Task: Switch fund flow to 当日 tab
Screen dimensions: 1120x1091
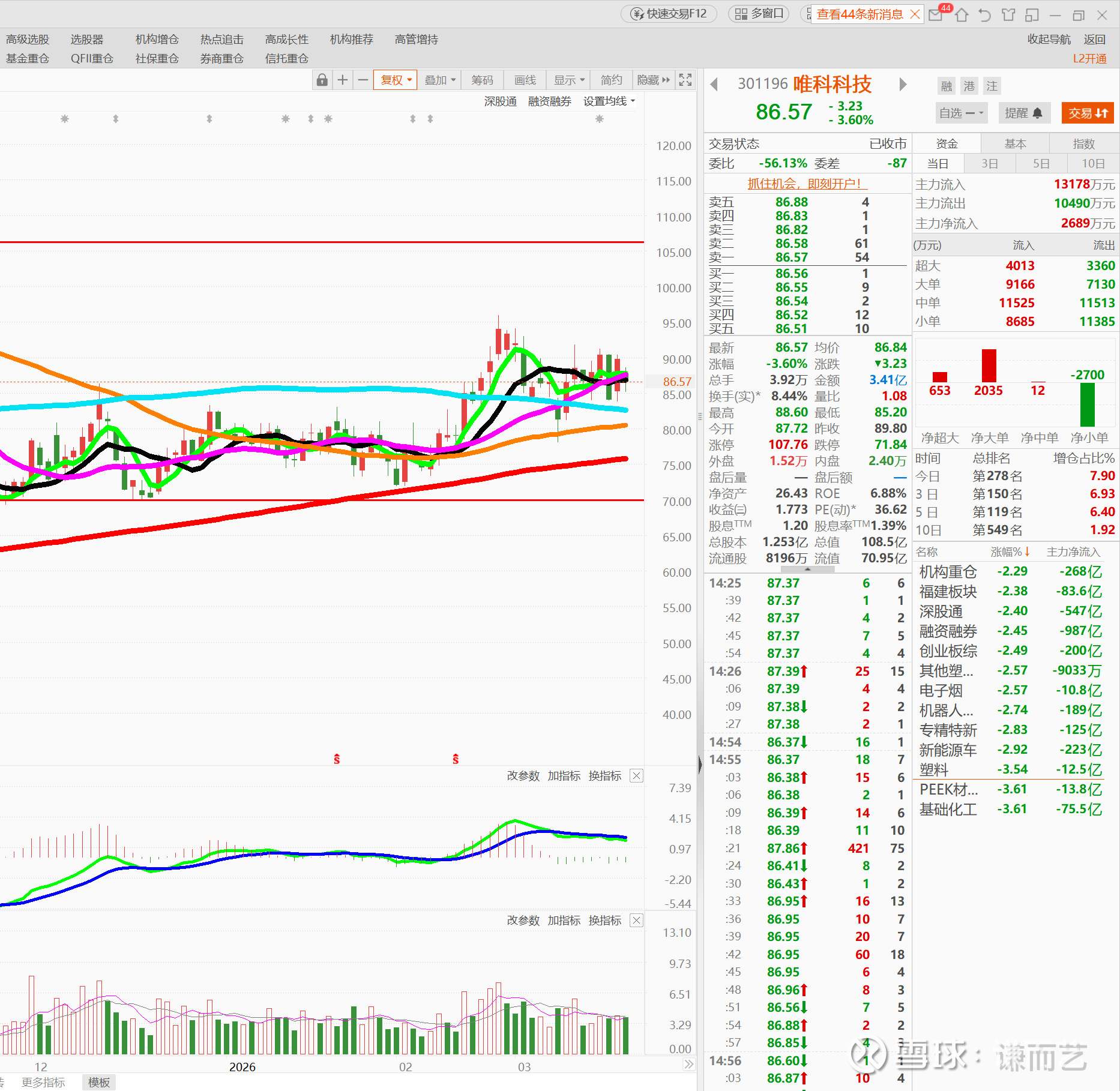Action: 938,163
